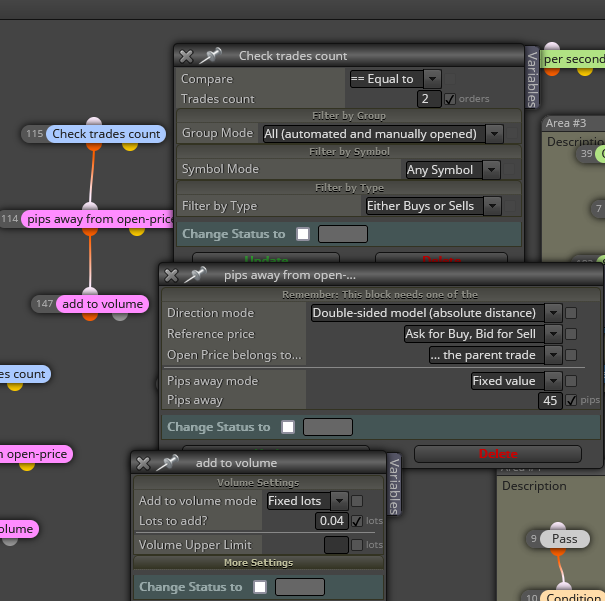This screenshot has width=605, height=601.
Task: Toggle the Pips away pips checkbox
Action: click(571, 400)
